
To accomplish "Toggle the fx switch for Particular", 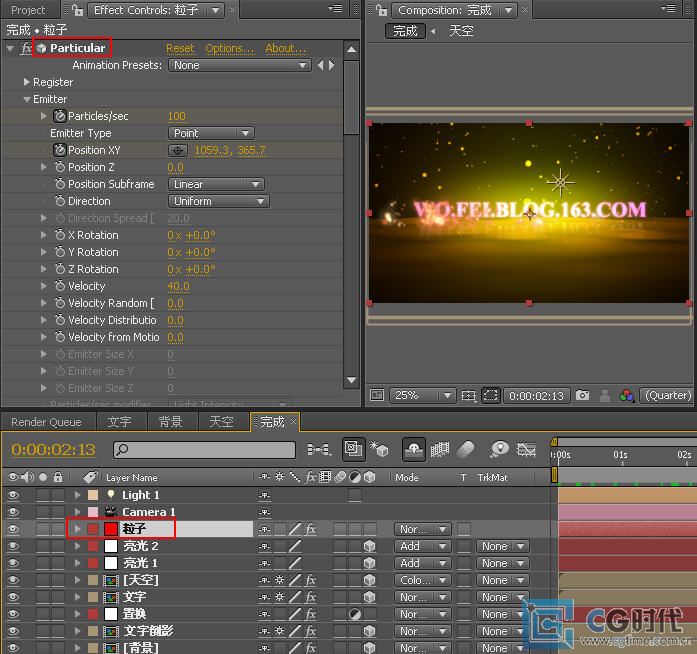I will [x=26, y=48].
